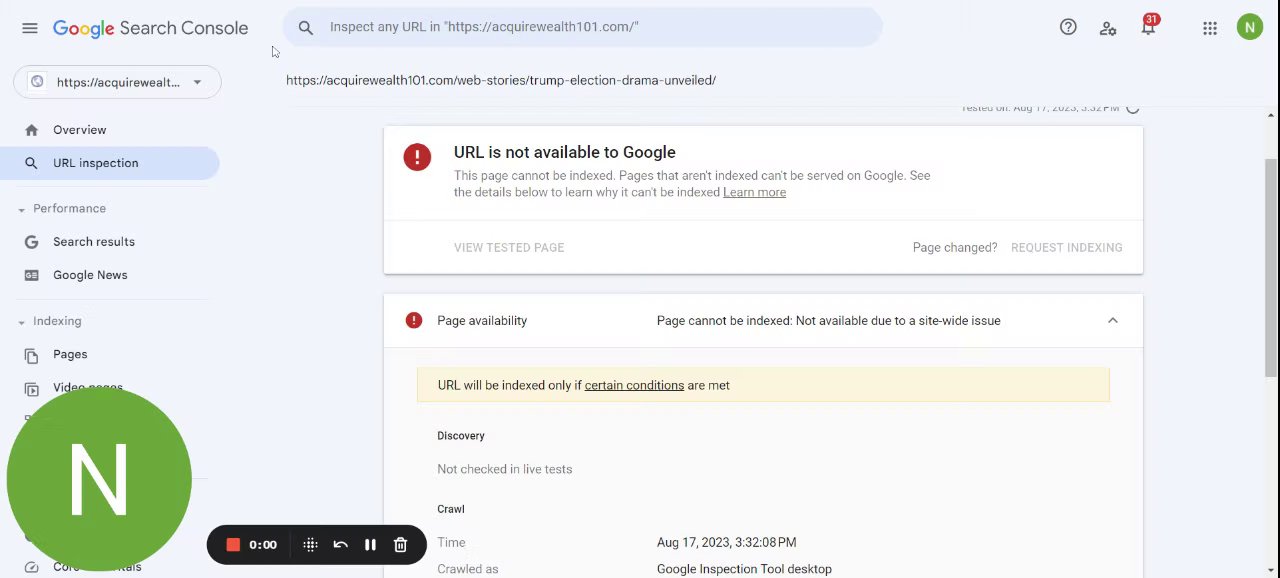Open the Google apps grid
This screenshot has width=1280, height=578.
pos(1210,28)
